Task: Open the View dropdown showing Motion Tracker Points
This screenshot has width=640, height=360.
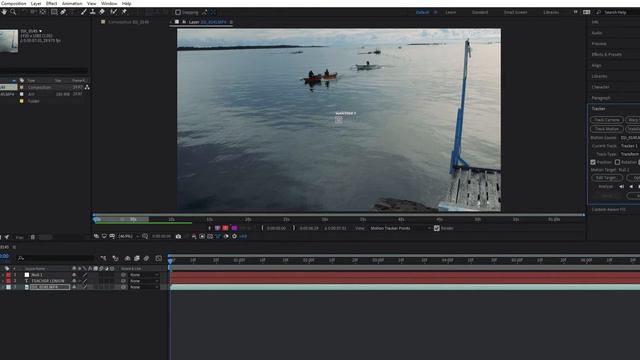Action: [400, 228]
